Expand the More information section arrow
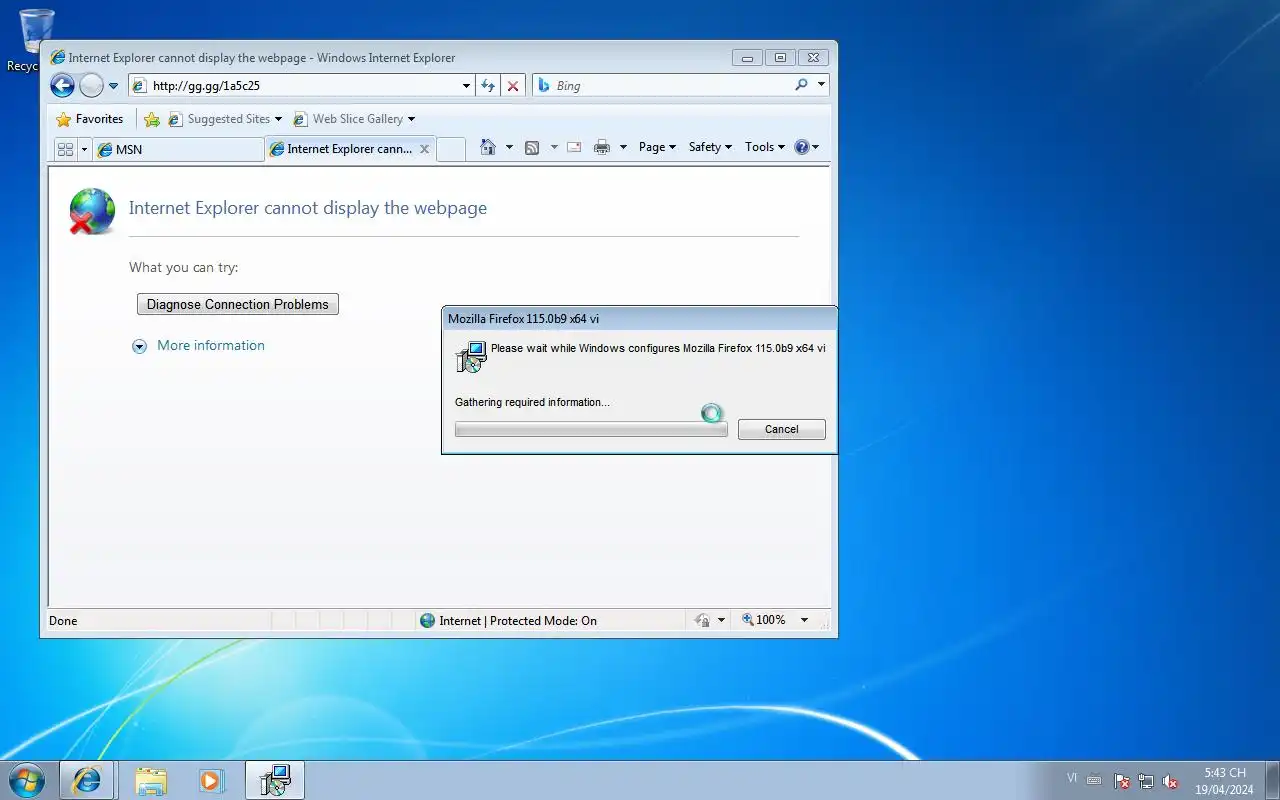This screenshot has height=800, width=1280. pyautogui.click(x=140, y=346)
